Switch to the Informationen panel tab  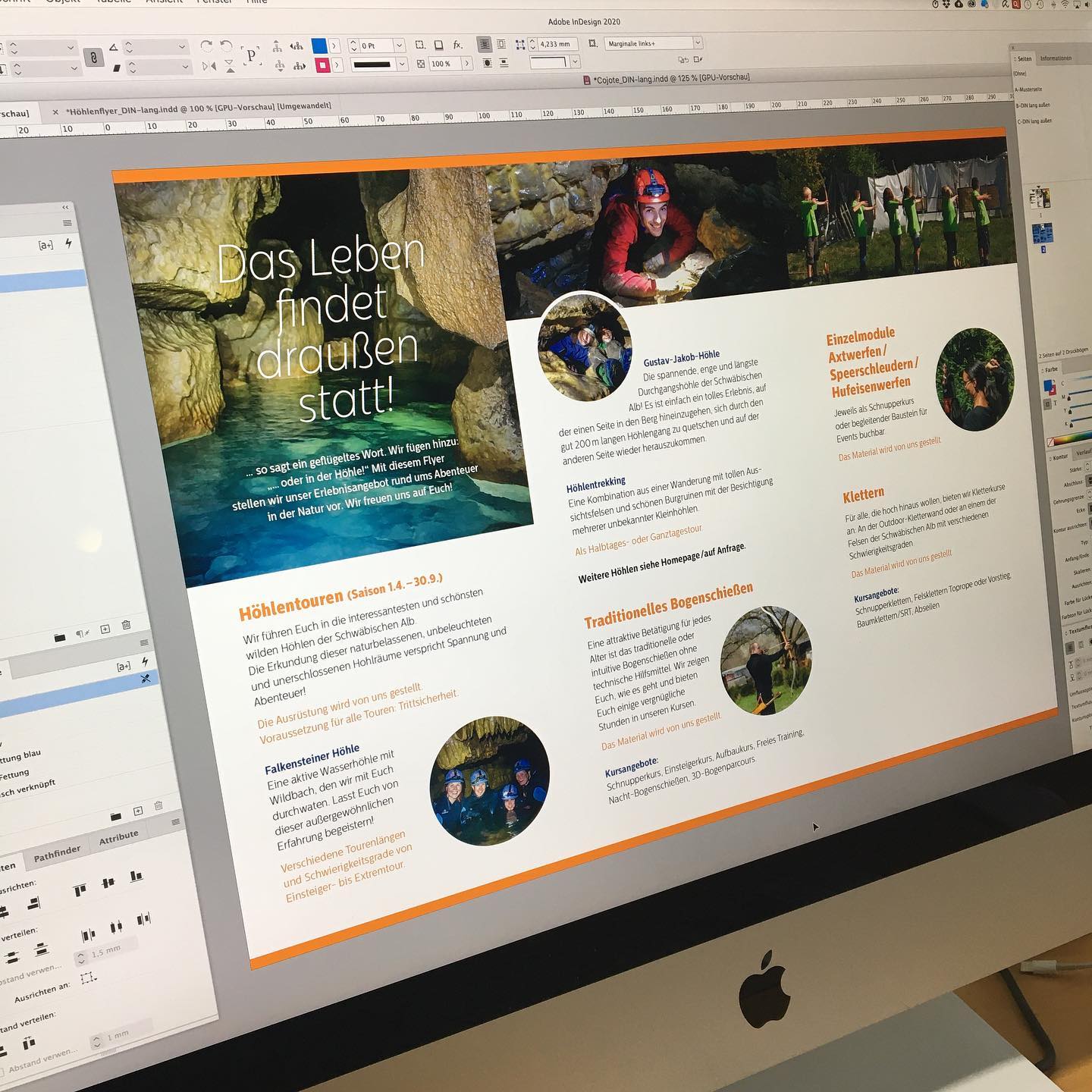1056,58
